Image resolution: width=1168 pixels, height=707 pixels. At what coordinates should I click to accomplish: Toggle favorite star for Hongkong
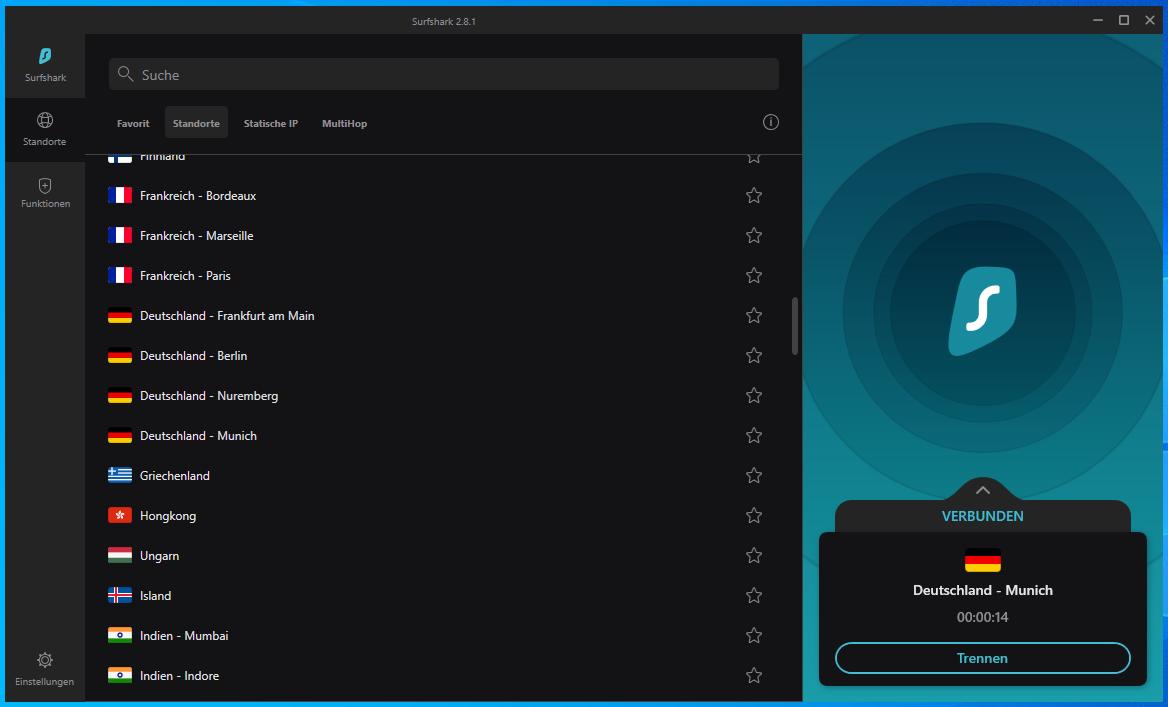click(x=754, y=516)
